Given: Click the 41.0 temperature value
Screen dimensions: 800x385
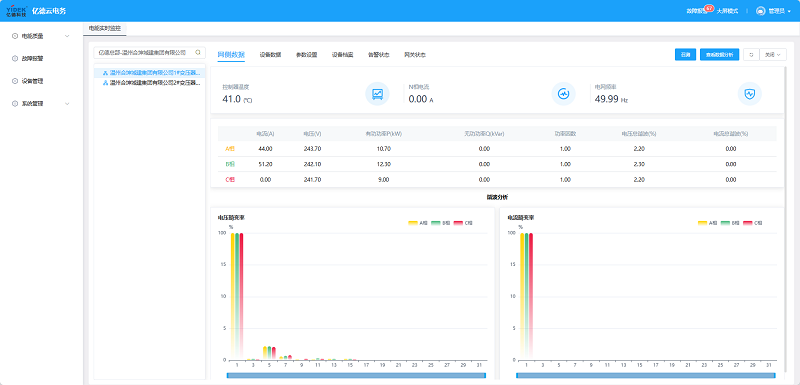Looking at the screenshot, I should click(x=231, y=99).
